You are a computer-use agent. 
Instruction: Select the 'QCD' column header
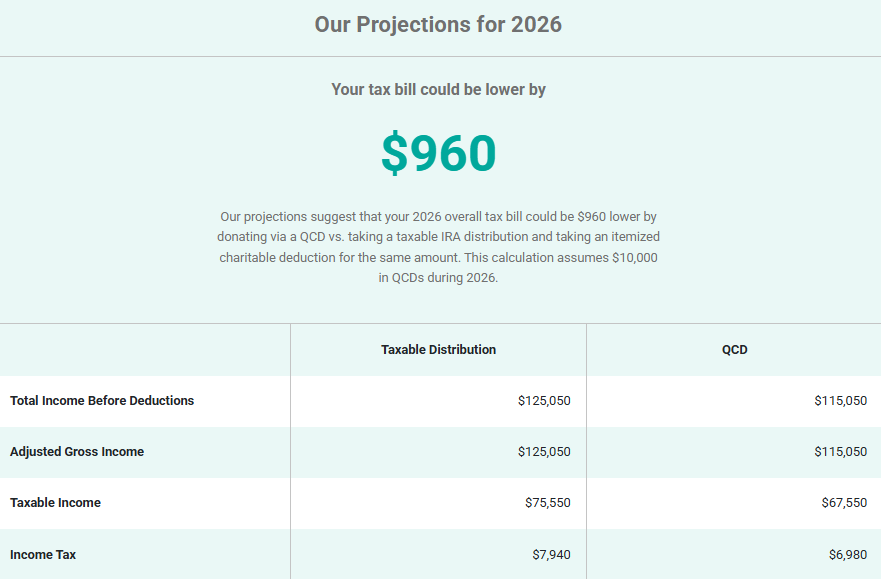pyautogui.click(x=734, y=350)
